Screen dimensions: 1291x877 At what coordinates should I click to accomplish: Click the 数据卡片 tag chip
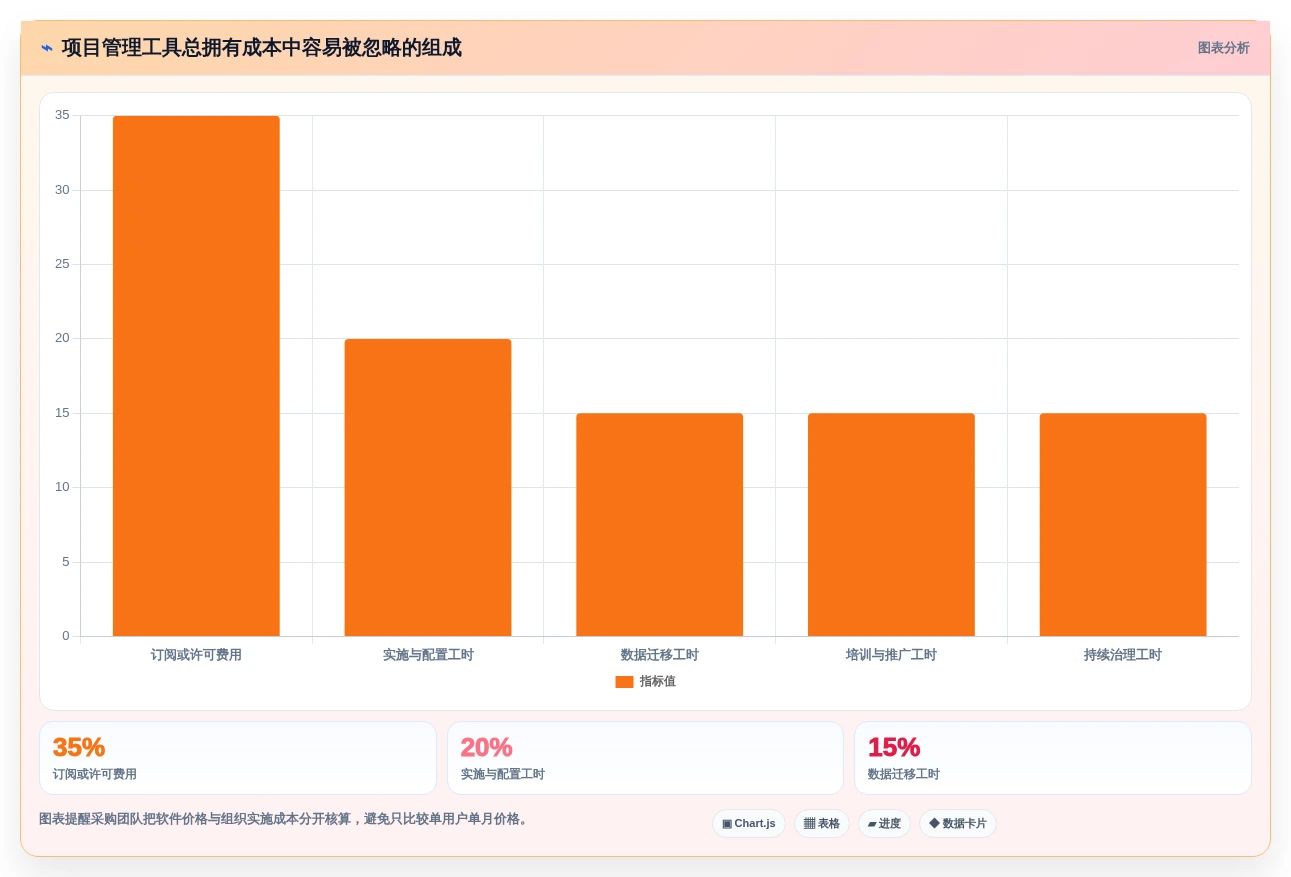pos(958,824)
